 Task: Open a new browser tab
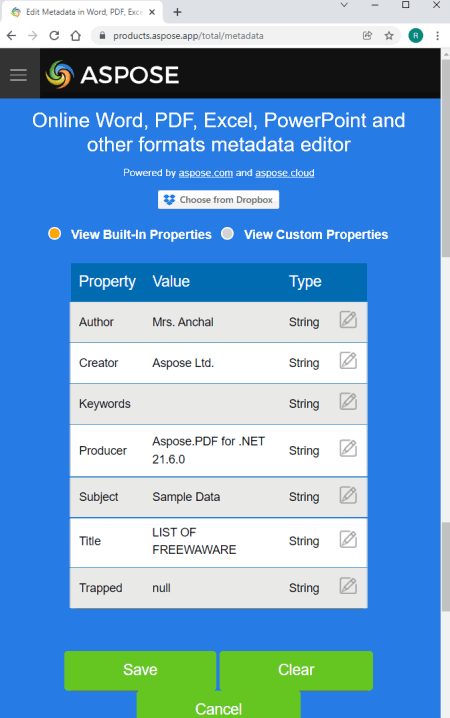(x=178, y=12)
